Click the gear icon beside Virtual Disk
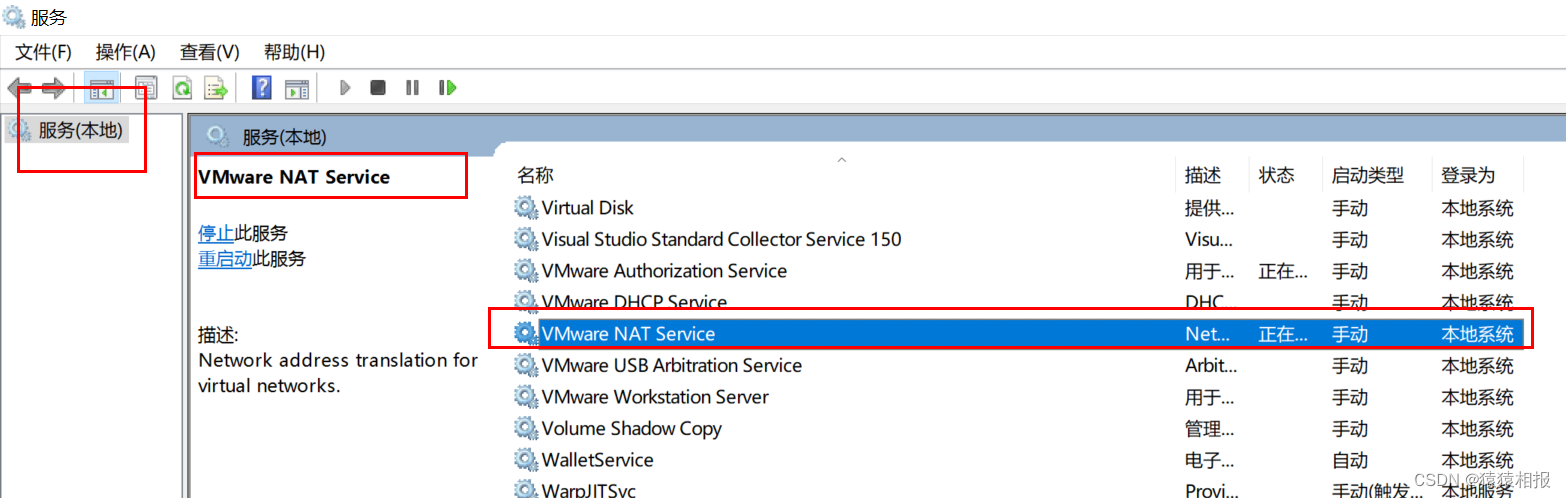Viewport: 1566px width, 498px height. coord(525,208)
